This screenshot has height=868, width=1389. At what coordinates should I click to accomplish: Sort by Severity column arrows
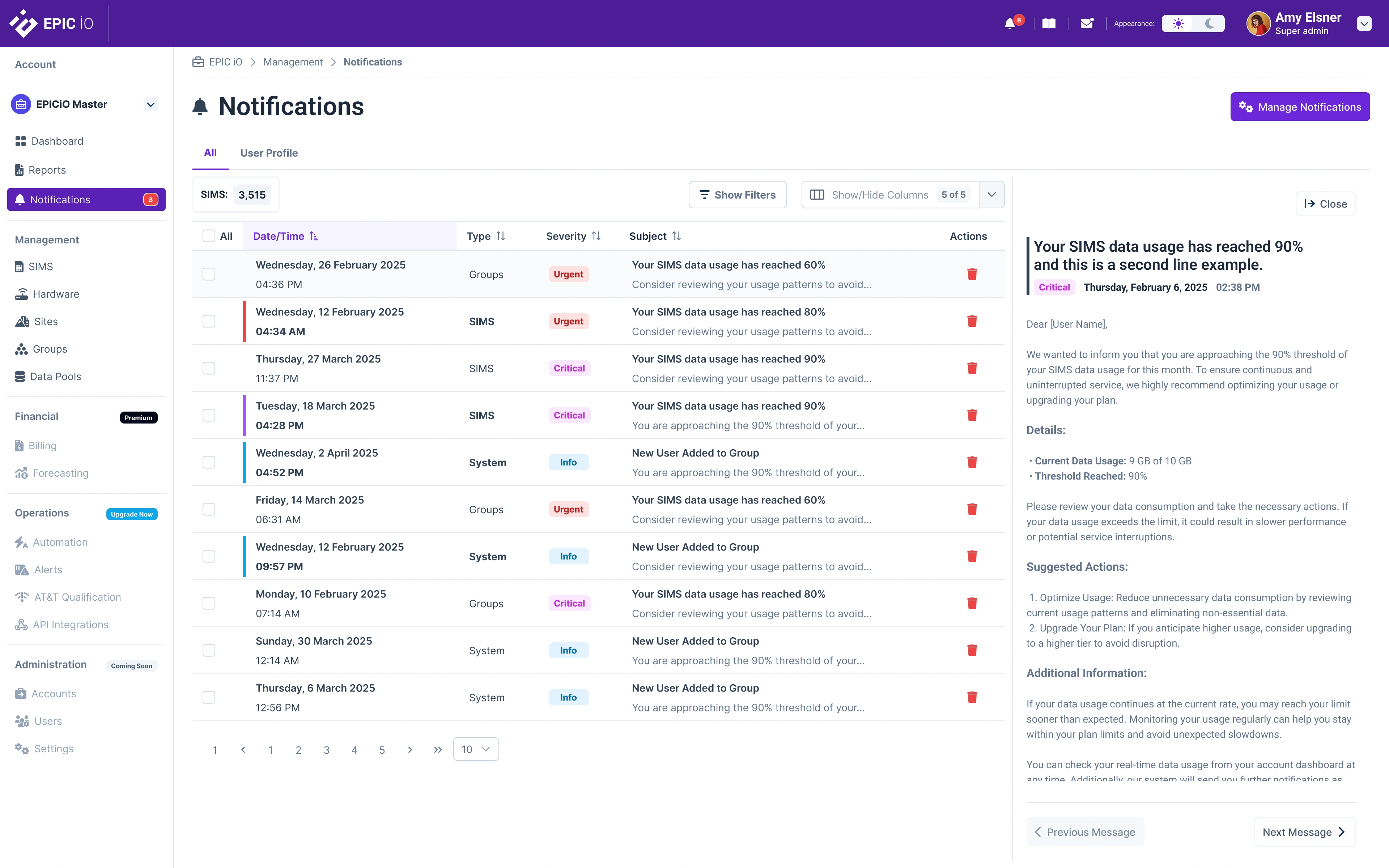click(x=596, y=236)
